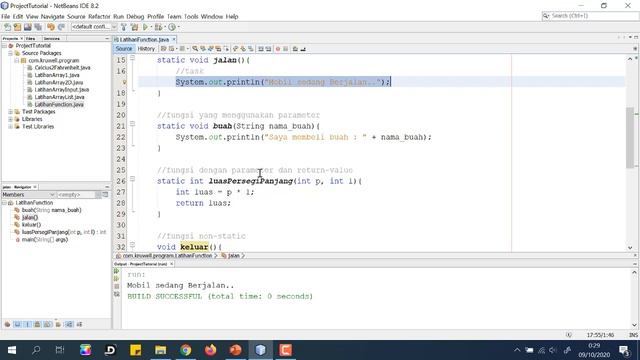640x360 pixels.
Task: Open Firefox from the taskbar
Action: (x=211, y=350)
